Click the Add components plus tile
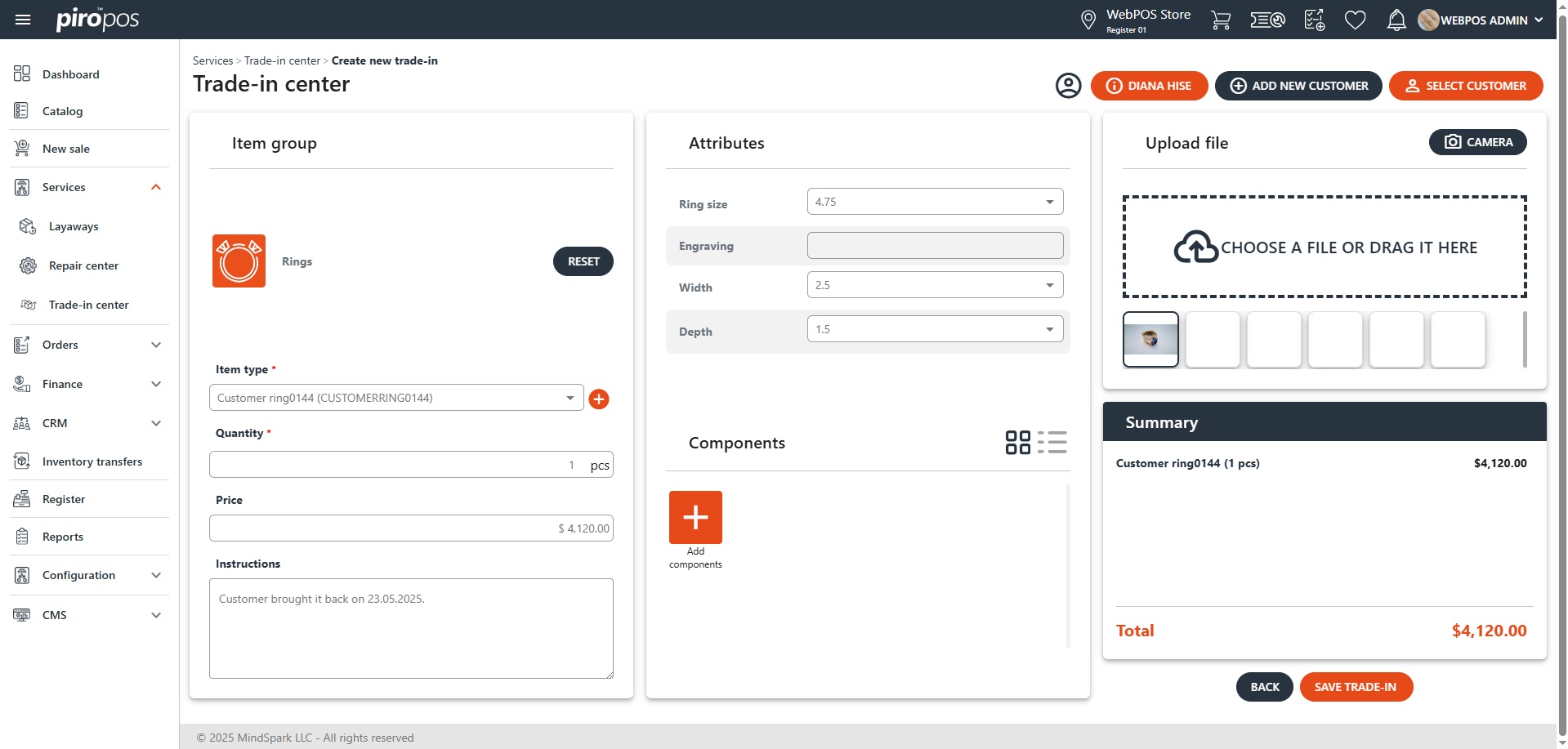The width and height of the screenshot is (1568, 749). tap(695, 518)
